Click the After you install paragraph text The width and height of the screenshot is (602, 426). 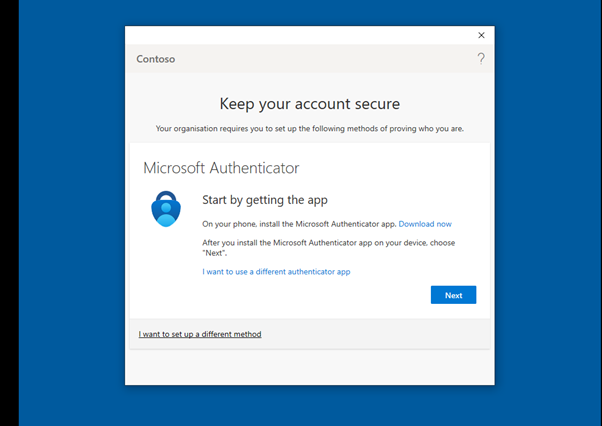click(x=329, y=248)
